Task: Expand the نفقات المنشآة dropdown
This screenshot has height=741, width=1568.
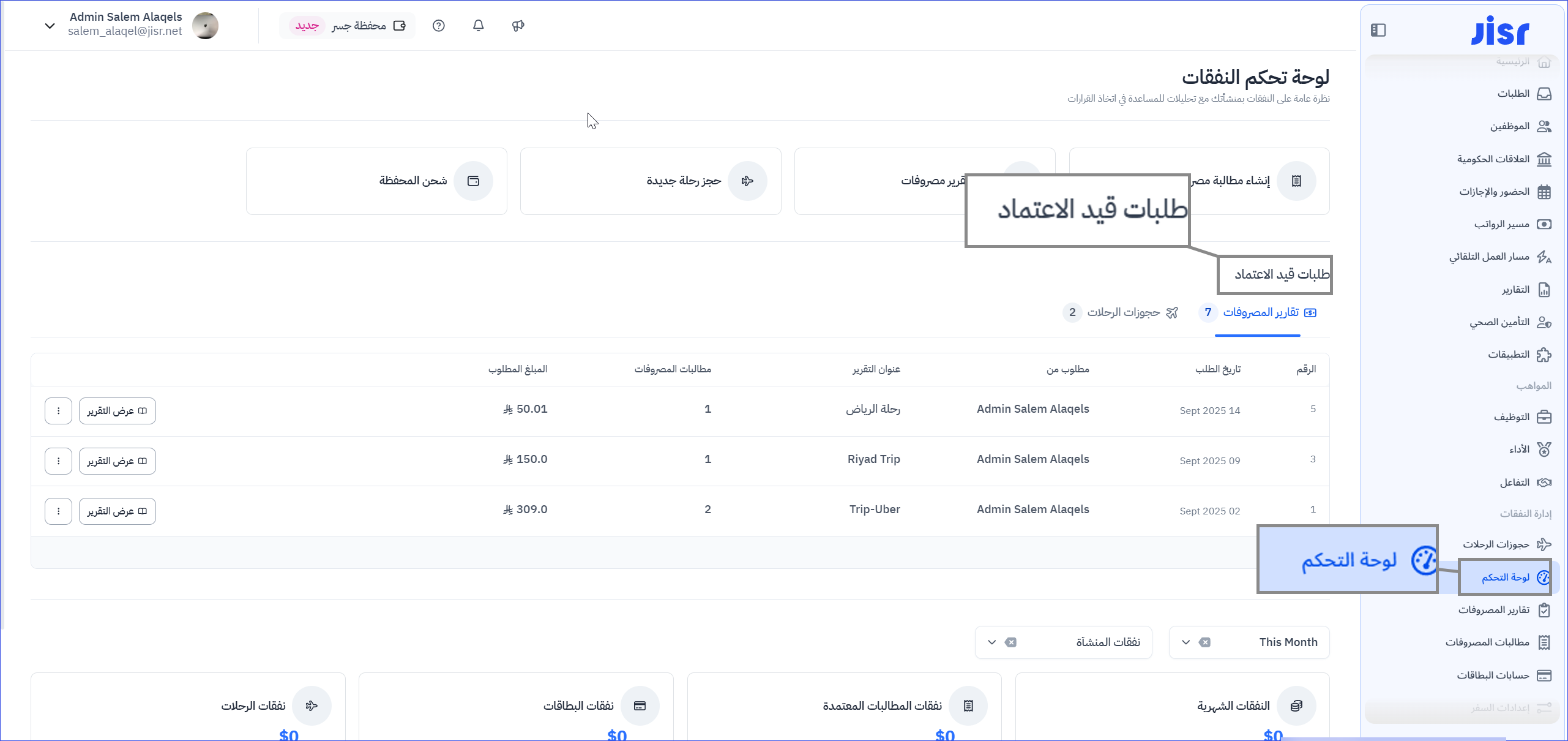Action: (992, 642)
